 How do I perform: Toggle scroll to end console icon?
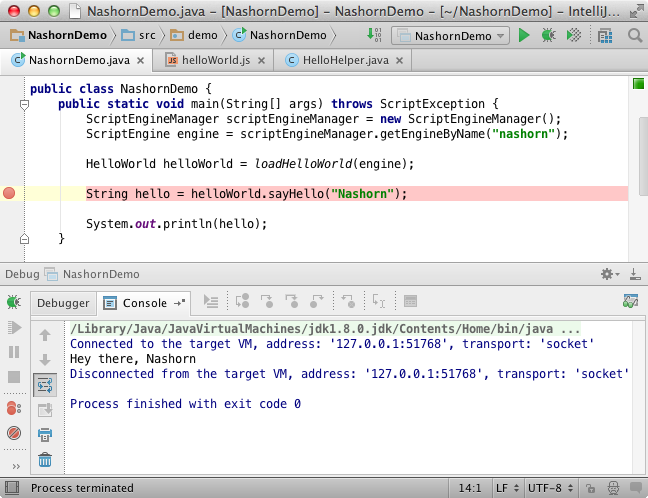pyautogui.click(x=45, y=410)
